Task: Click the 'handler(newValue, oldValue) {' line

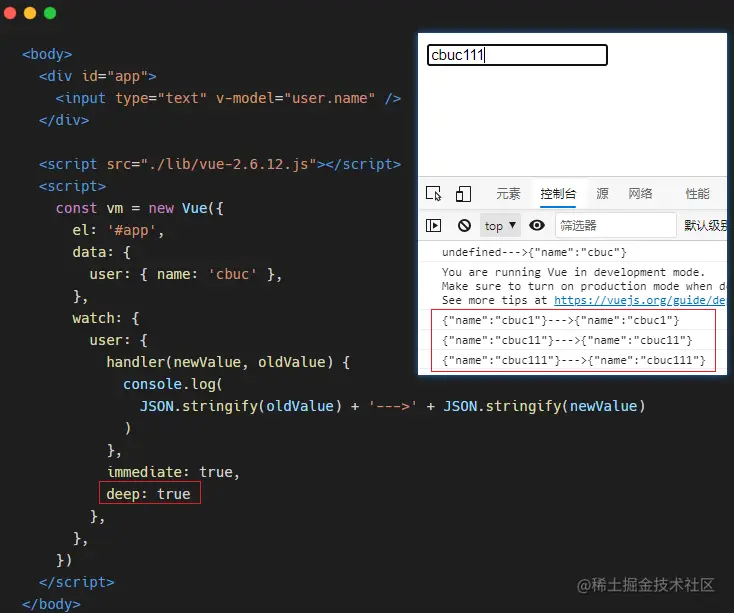Action: coord(228,362)
